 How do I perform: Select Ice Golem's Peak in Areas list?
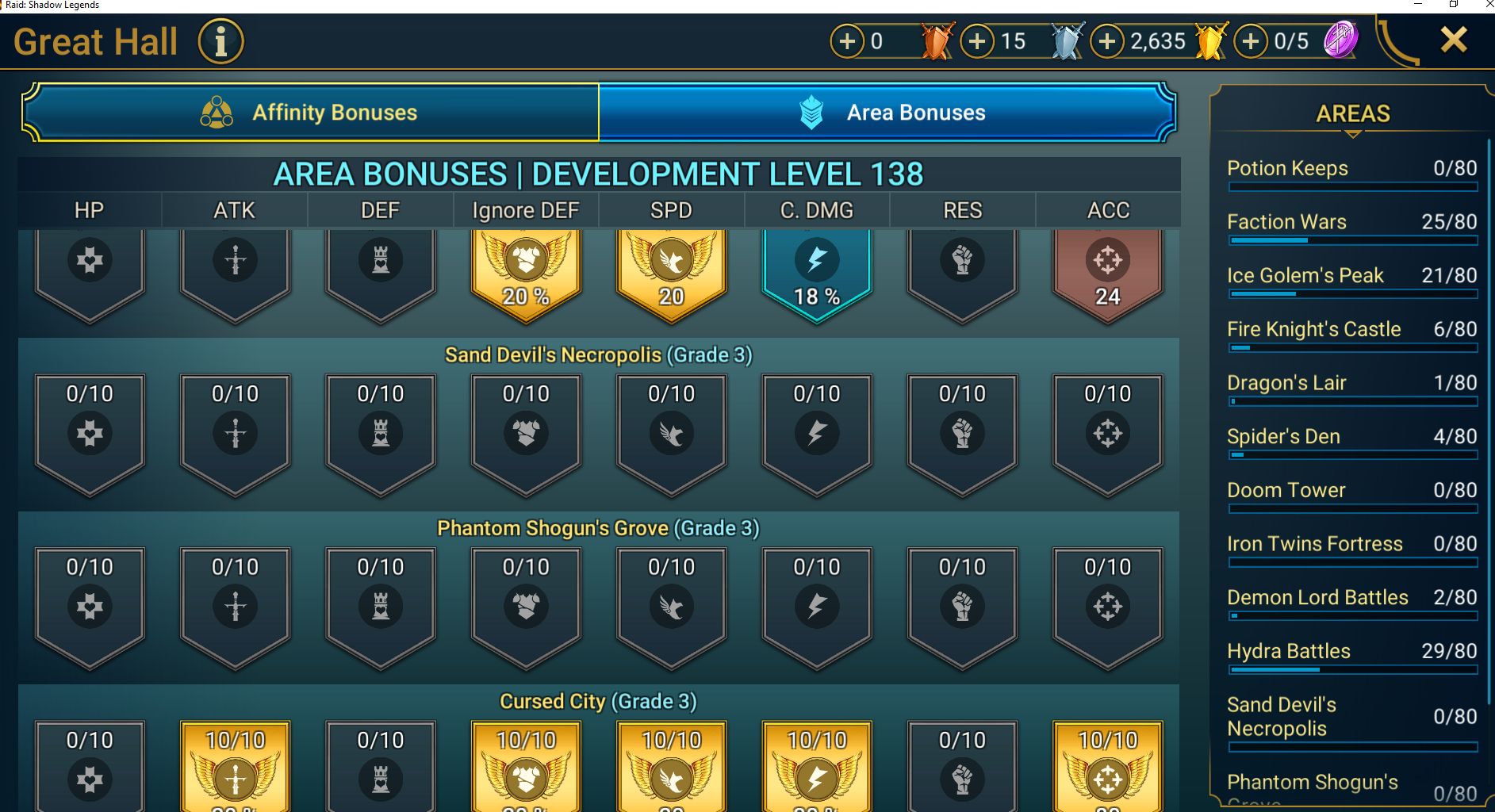1352,281
